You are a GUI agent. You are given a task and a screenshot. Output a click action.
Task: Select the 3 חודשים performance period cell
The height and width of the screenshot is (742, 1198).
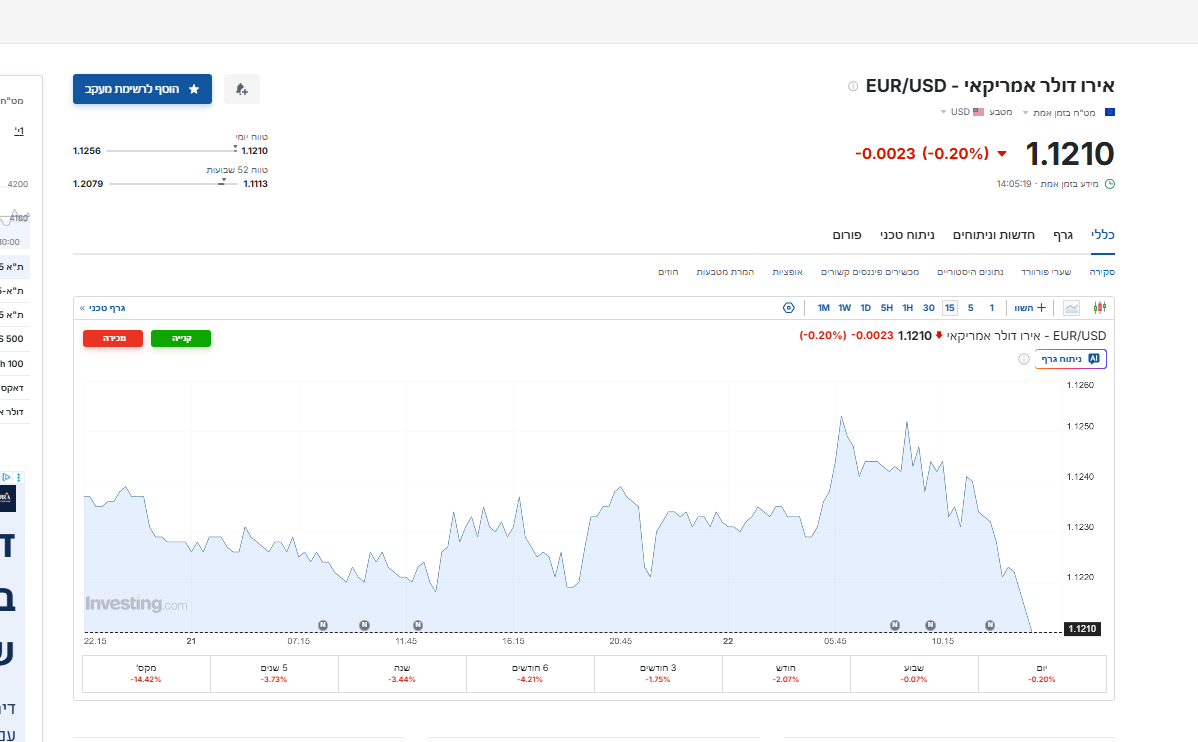[658, 673]
